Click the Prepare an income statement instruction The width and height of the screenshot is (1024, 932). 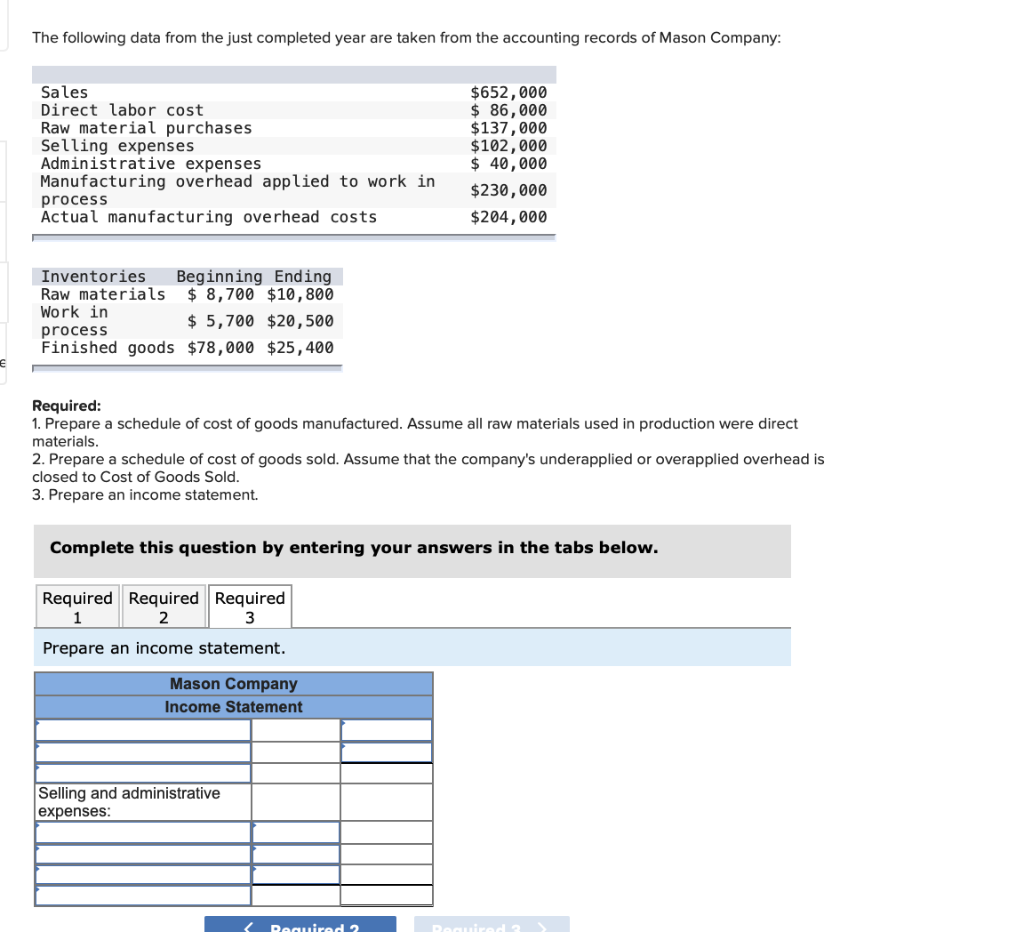pos(164,649)
